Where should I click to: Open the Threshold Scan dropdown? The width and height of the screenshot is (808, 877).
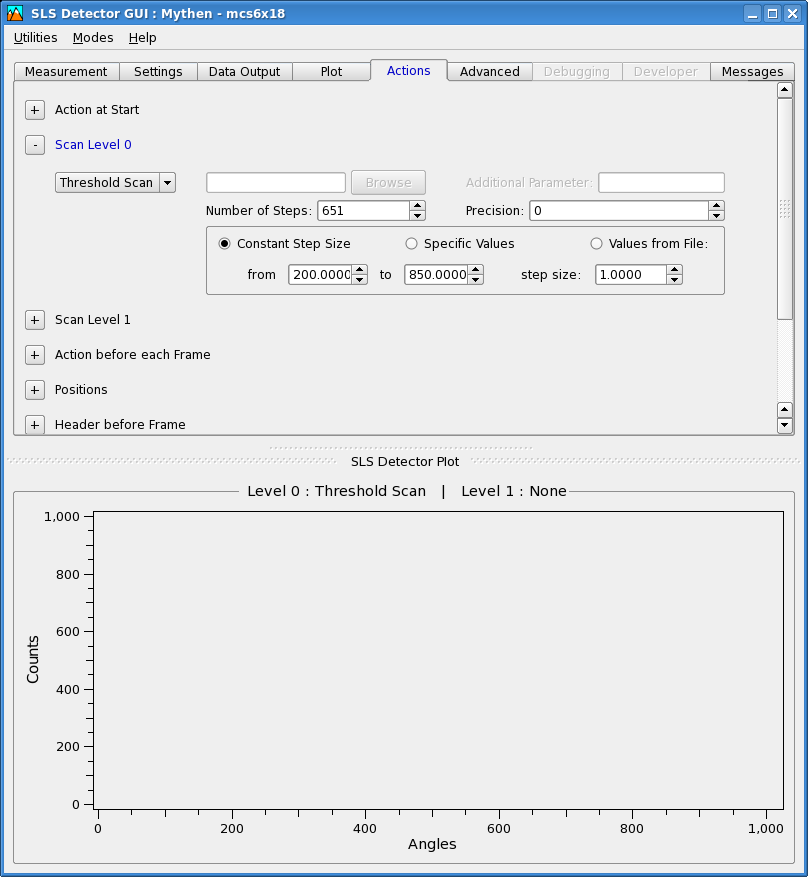[115, 182]
